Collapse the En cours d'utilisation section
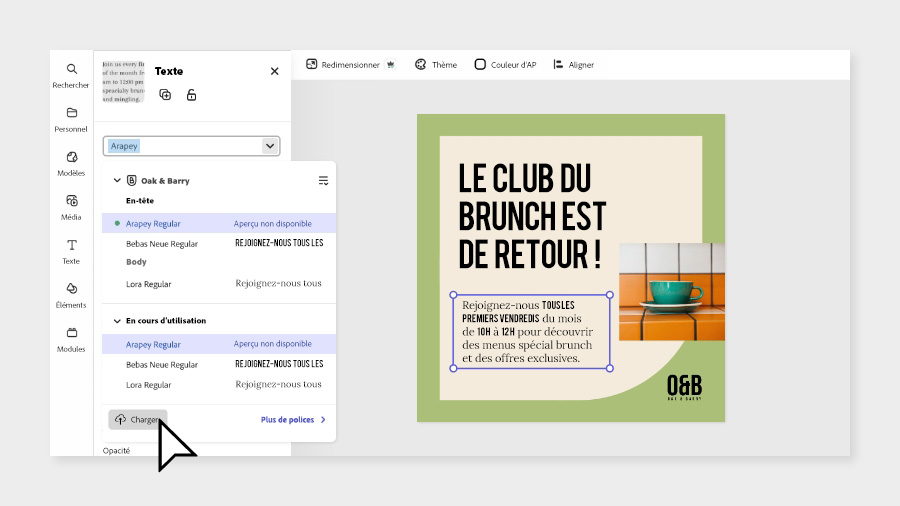900x506 pixels. point(117,321)
